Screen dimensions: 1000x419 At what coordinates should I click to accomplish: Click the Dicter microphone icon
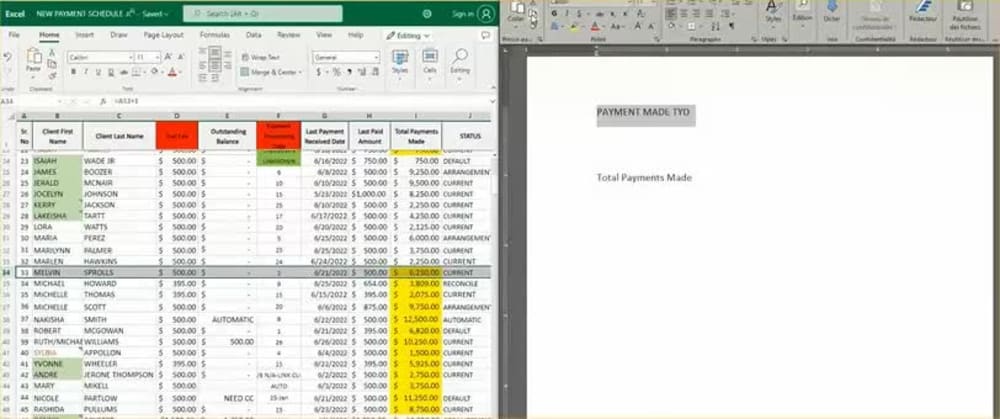(832, 11)
